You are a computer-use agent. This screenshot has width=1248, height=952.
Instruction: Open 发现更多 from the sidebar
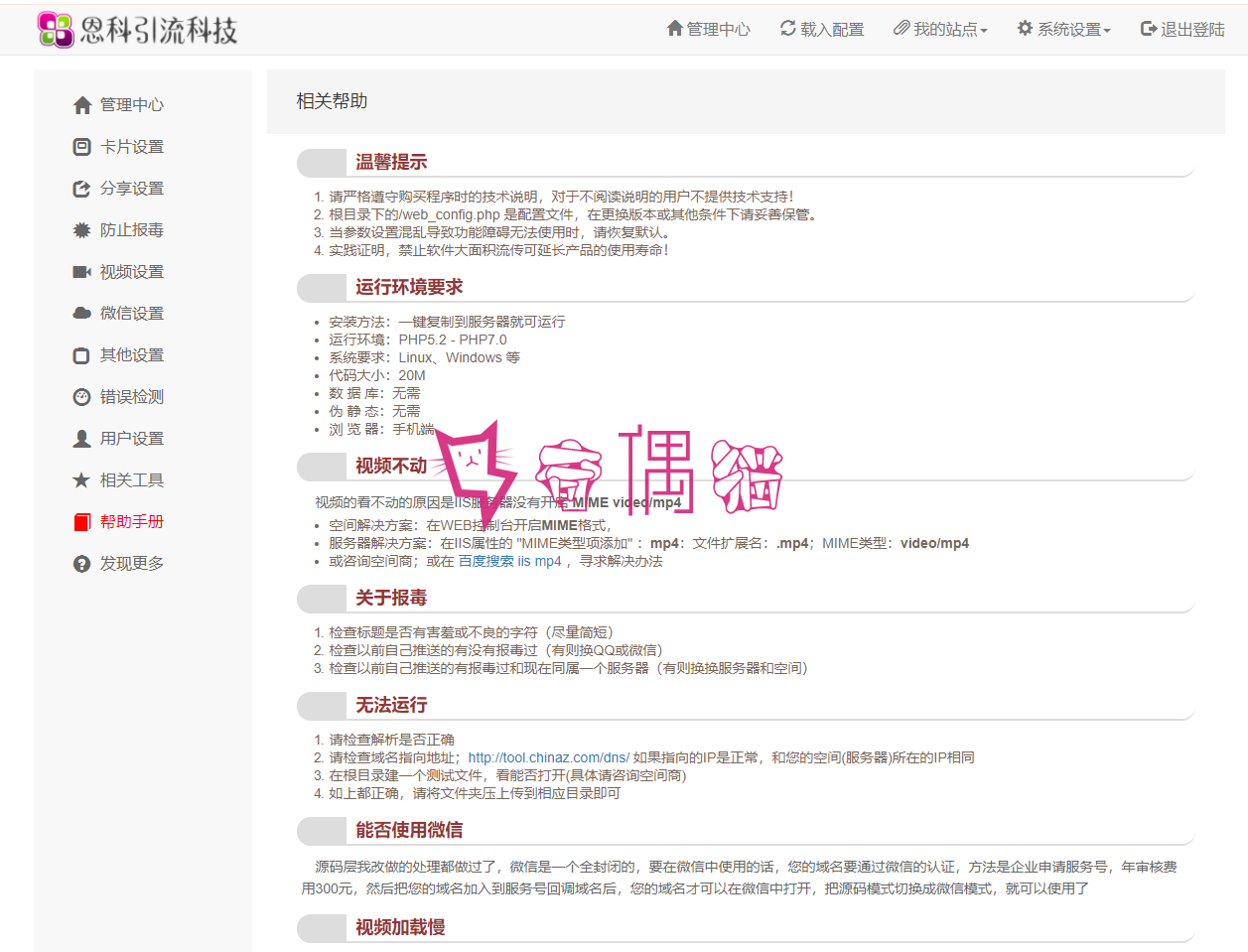pos(132,564)
